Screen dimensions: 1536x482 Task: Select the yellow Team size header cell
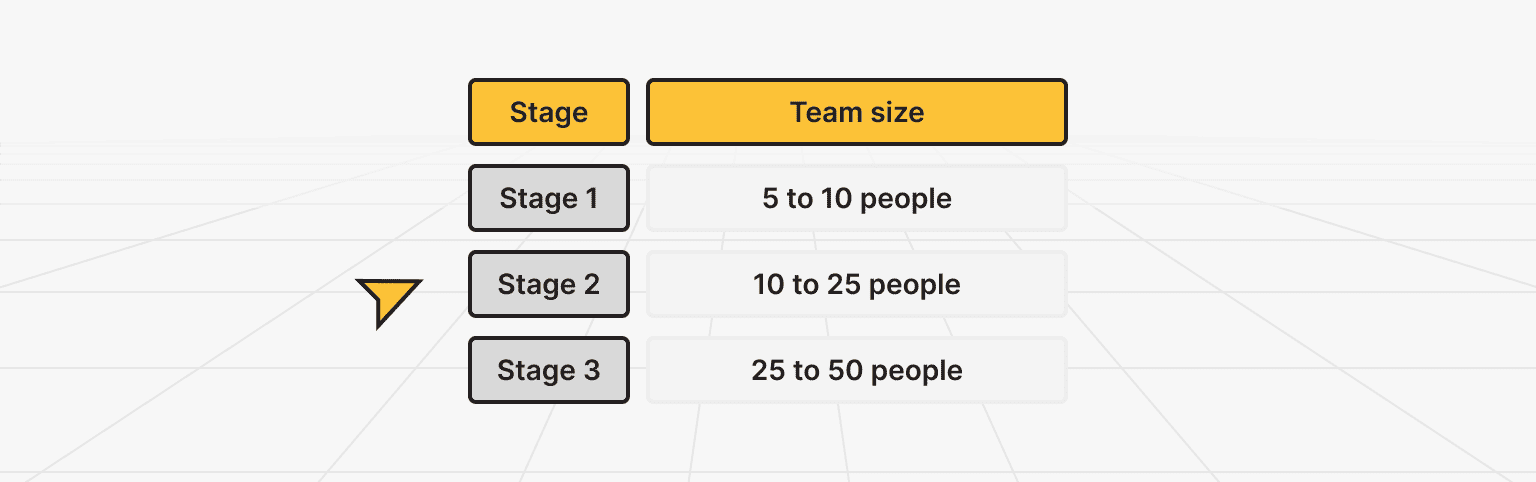click(857, 112)
